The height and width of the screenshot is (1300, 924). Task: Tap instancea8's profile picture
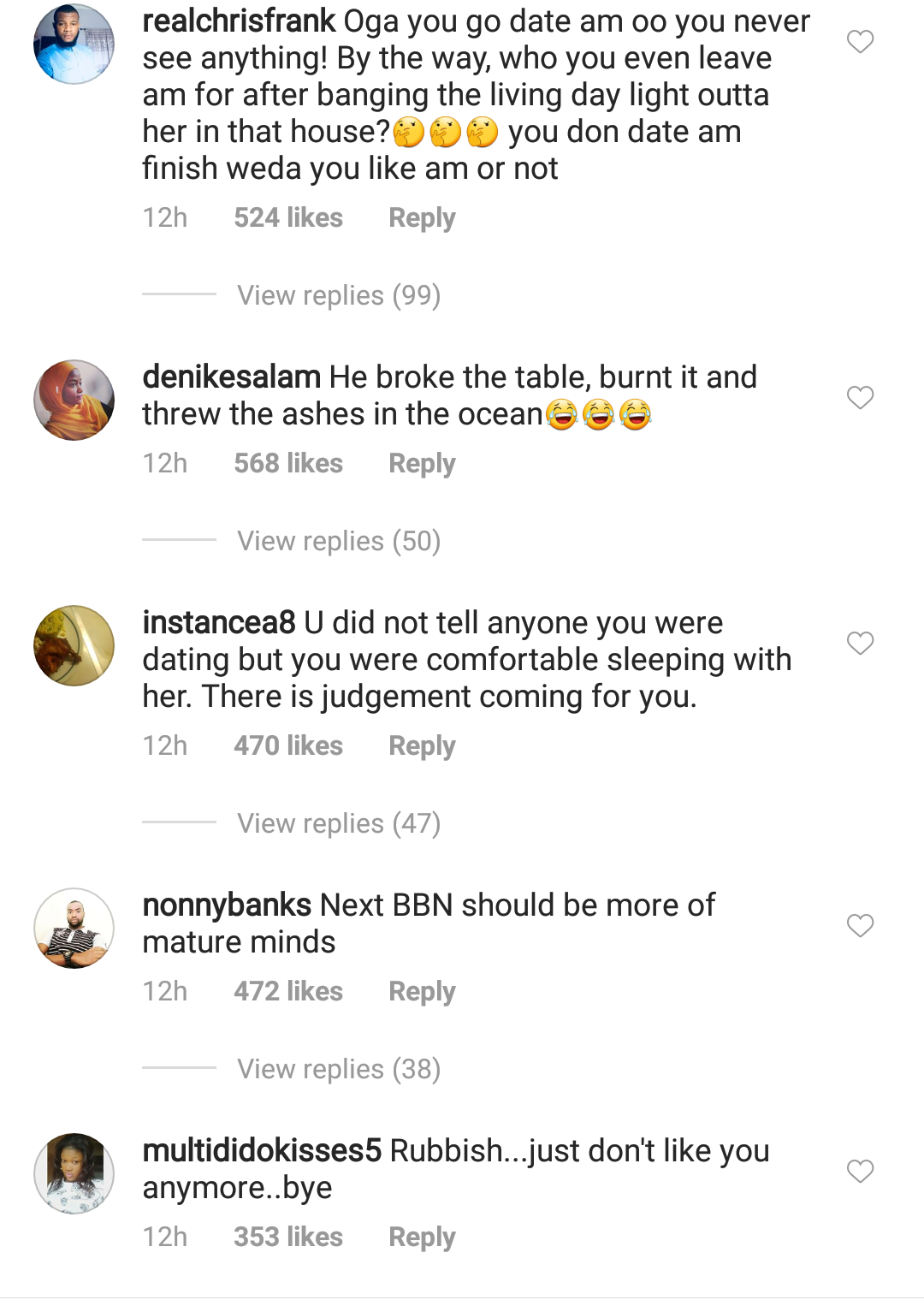(x=74, y=645)
